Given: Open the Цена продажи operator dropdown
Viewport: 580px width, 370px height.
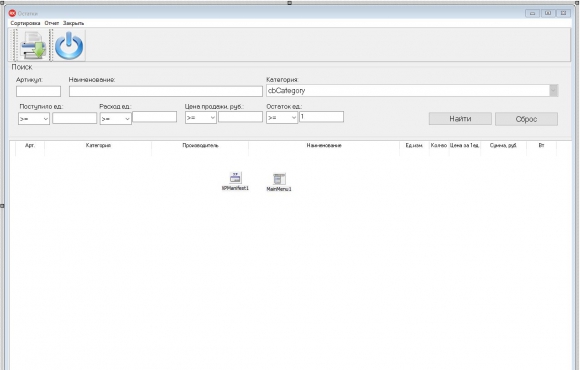Looking at the screenshot, I should pyautogui.click(x=201, y=118).
